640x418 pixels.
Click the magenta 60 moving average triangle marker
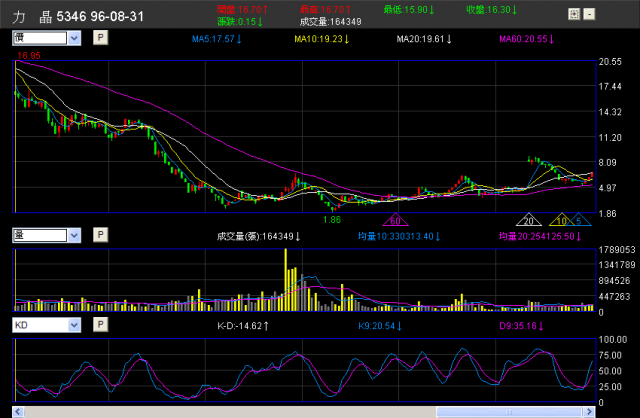395,220
